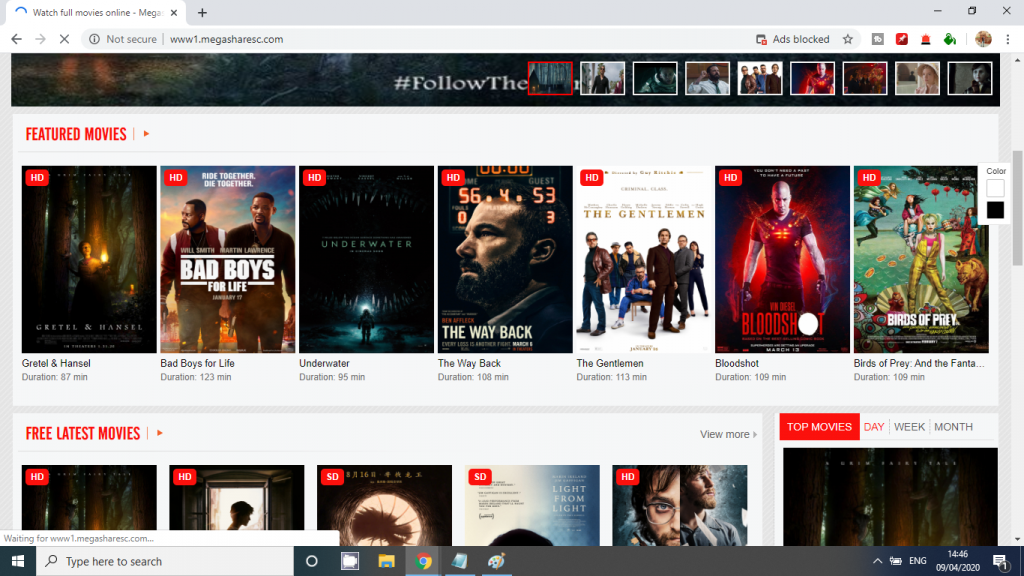Open the Birds of Prey poster
Image resolution: width=1024 pixels, height=576 pixels.
pos(921,259)
